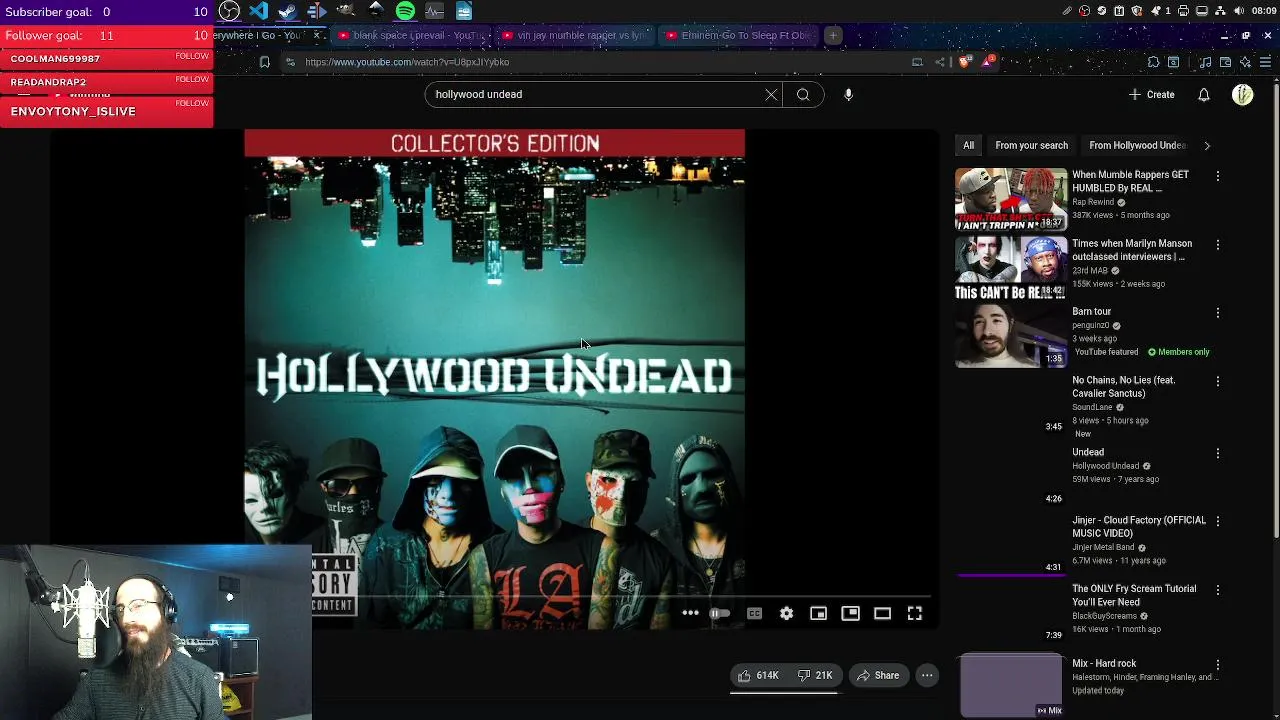Open more actions beside the Share button
The width and height of the screenshot is (1280, 720).
tap(927, 675)
